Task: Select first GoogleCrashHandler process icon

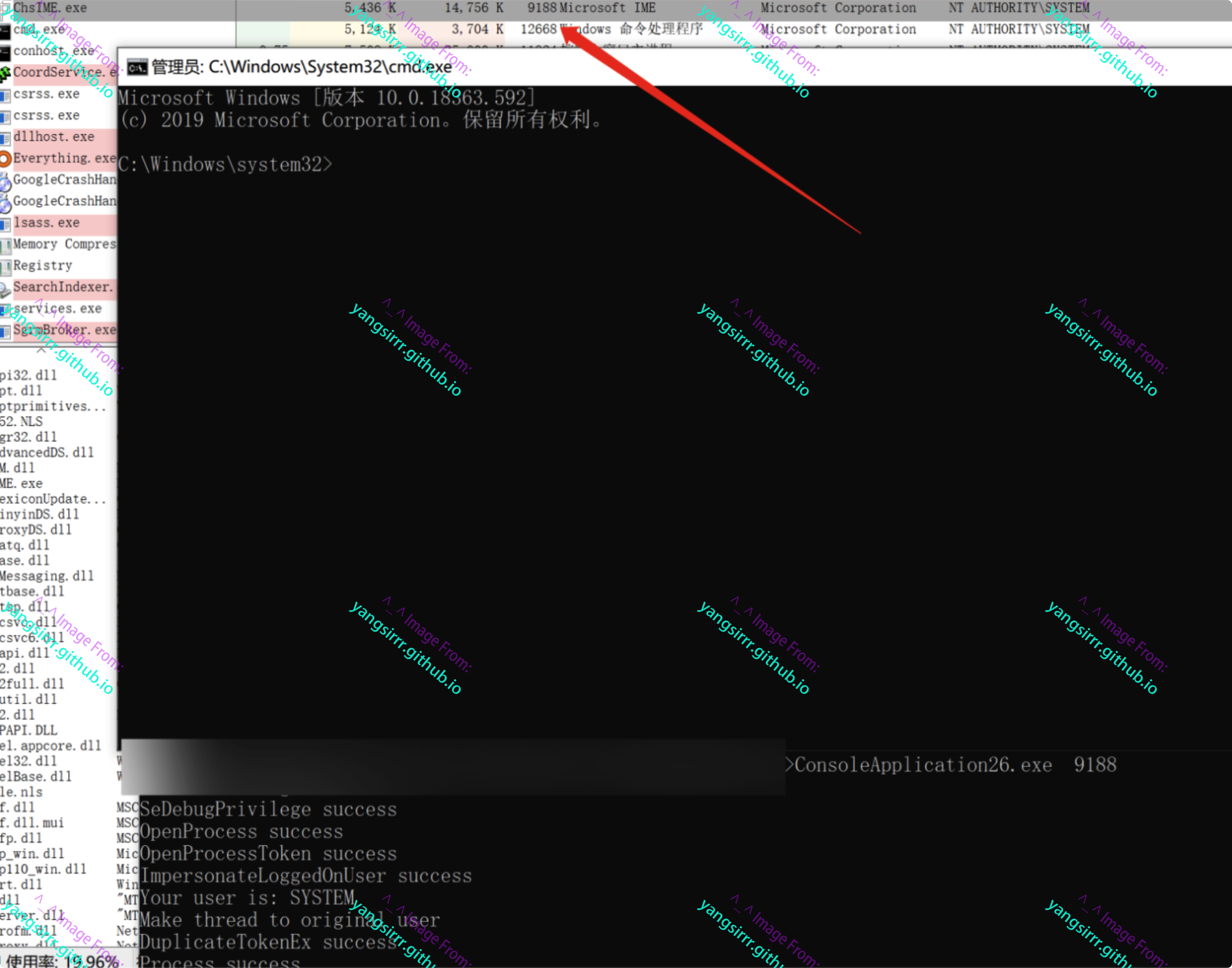Action: point(5,181)
